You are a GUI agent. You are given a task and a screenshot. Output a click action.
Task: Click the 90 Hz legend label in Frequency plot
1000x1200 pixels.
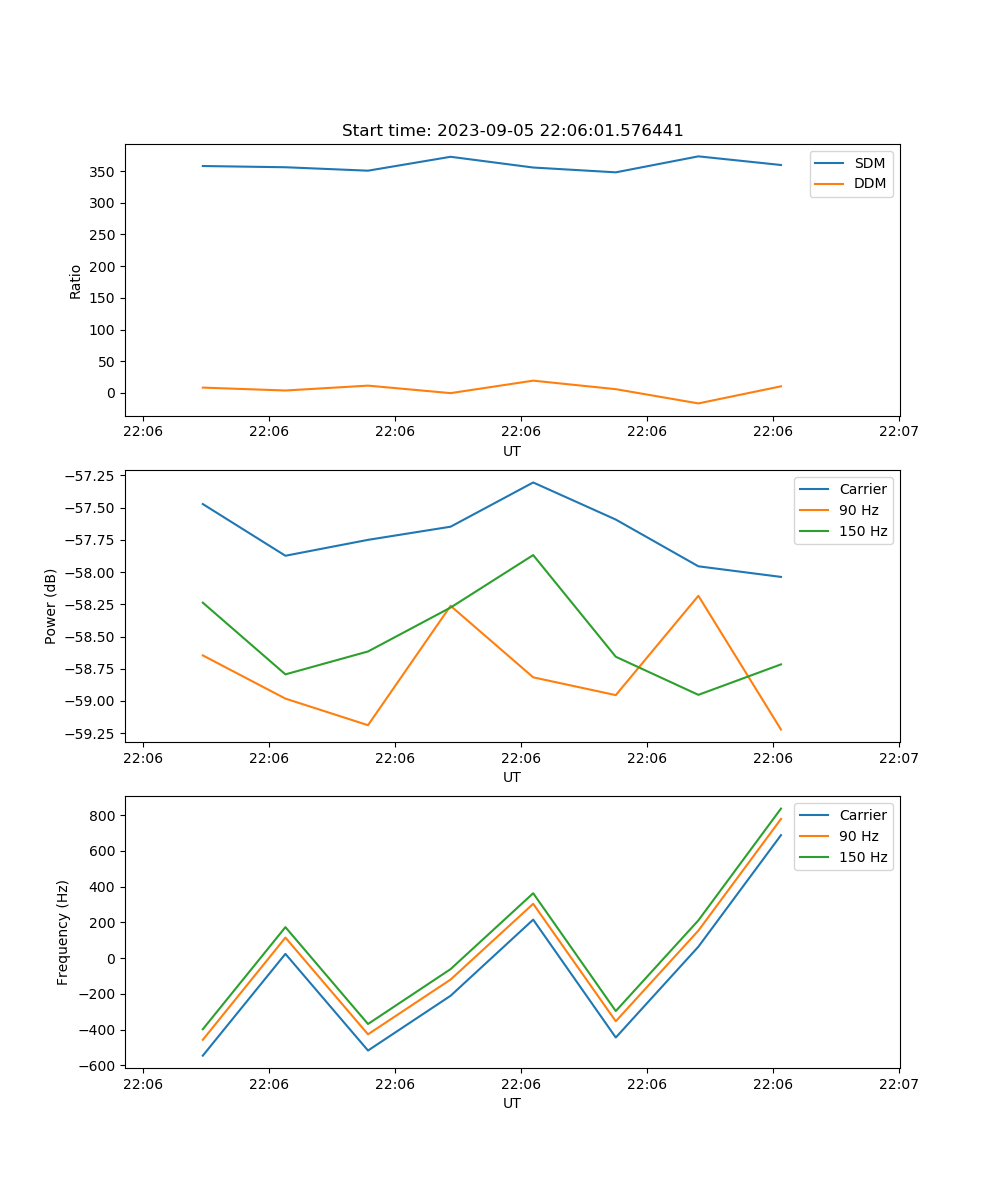(x=858, y=836)
